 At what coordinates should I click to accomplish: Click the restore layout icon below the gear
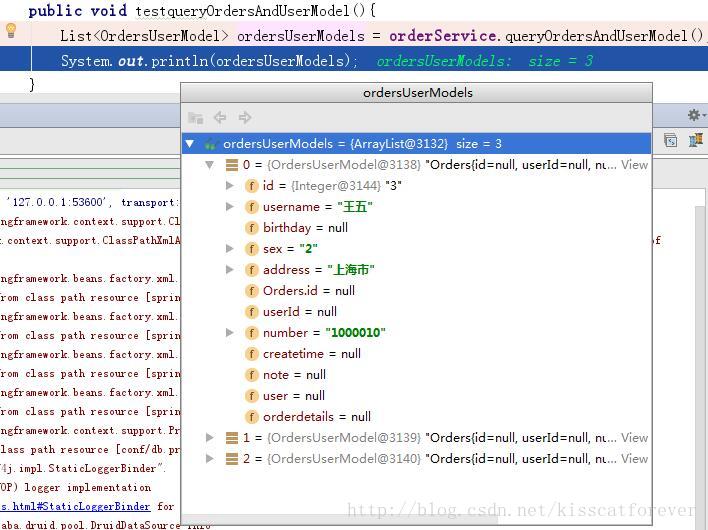(671, 140)
